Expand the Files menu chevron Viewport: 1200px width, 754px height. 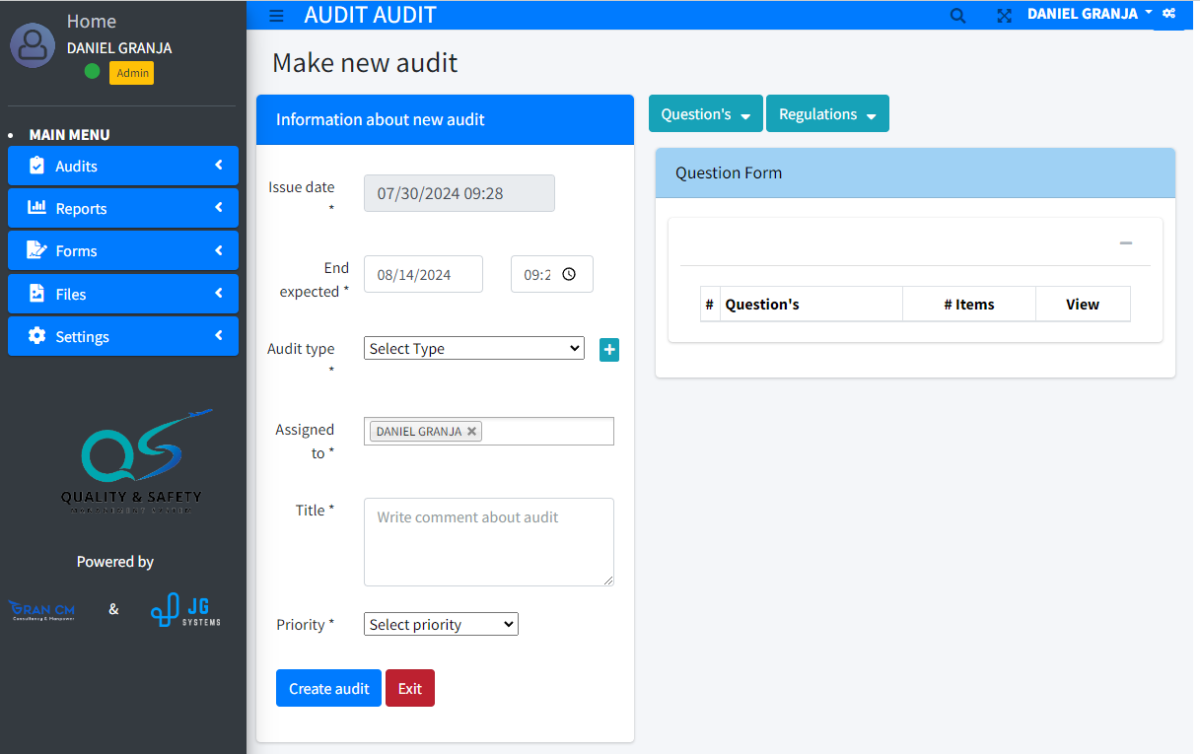218,293
